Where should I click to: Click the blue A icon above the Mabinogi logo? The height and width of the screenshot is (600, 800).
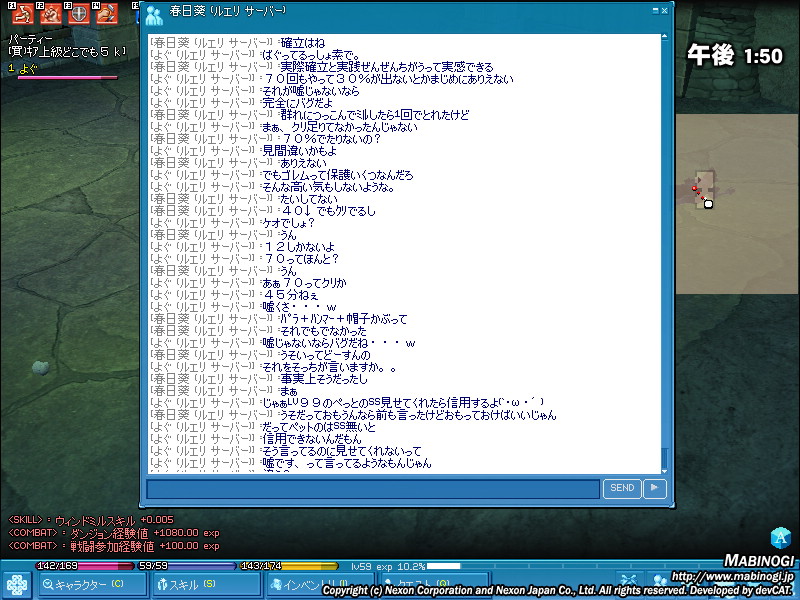(781, 538)
